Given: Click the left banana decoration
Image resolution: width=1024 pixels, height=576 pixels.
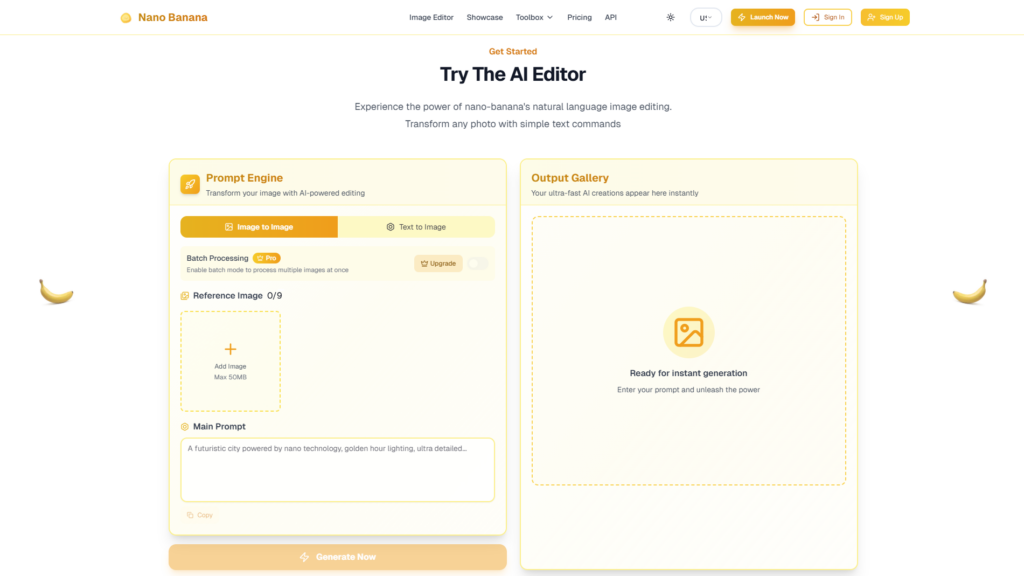Looking at the screenshot, I should point(56,291).
